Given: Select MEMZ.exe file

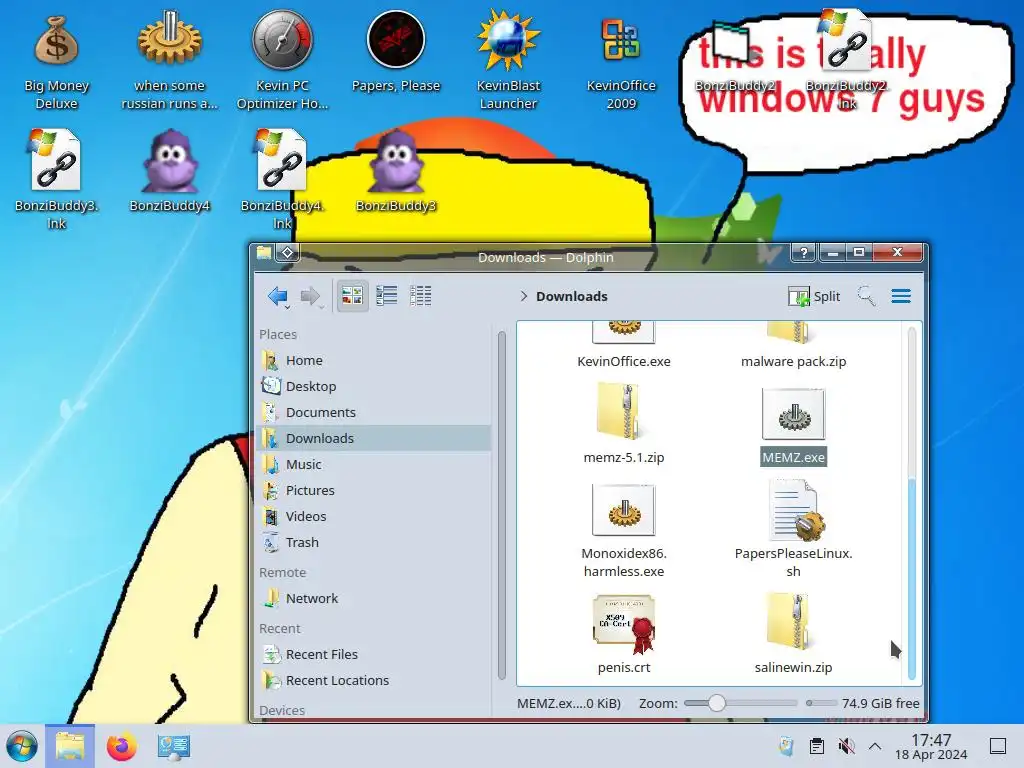Looking at the screenshot, I should click(793, 426).
